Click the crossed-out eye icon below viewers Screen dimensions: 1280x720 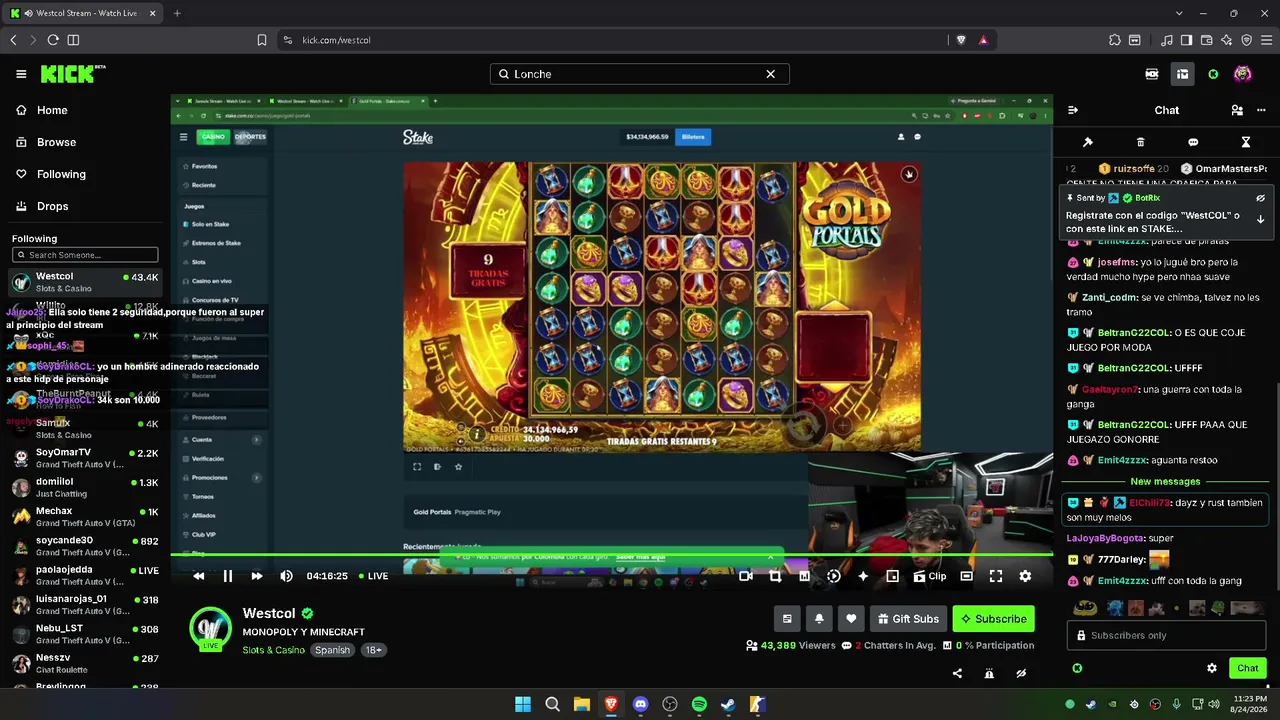[x=1021, y=673]
